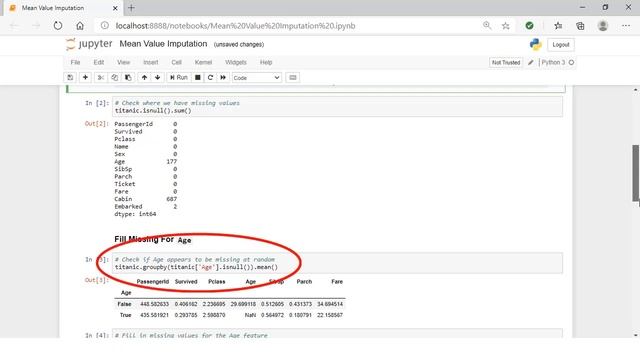Click the Parch column header

tap(304, 282)
